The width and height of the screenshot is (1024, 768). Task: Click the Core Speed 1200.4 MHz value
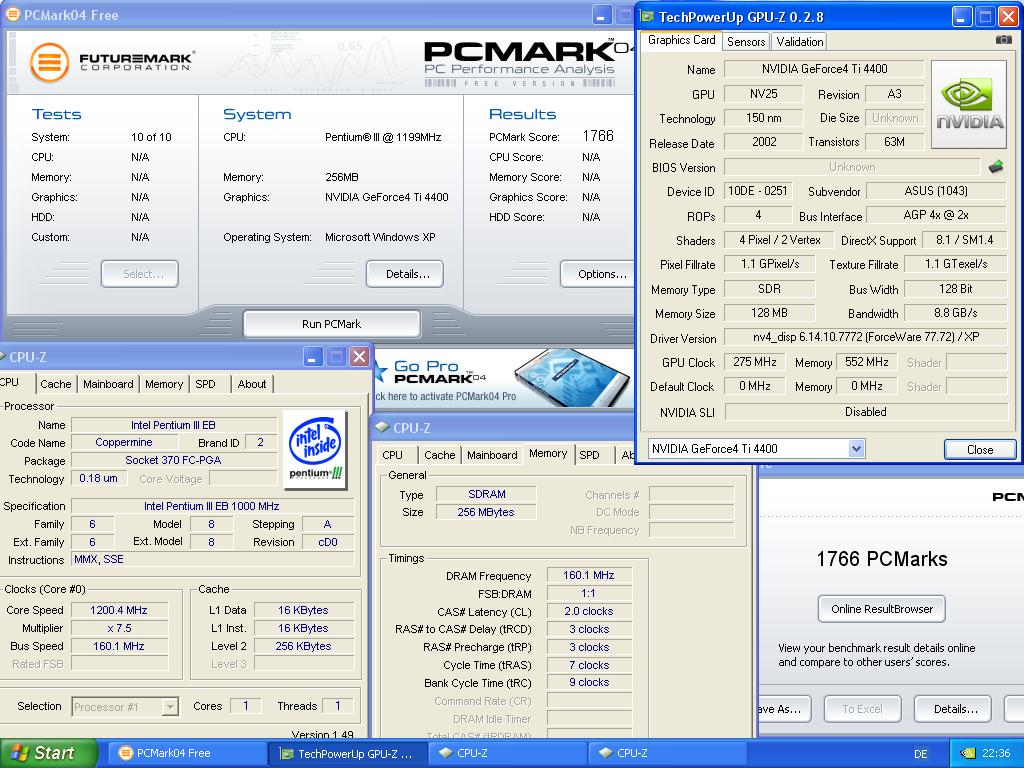[x=119, y=610]
